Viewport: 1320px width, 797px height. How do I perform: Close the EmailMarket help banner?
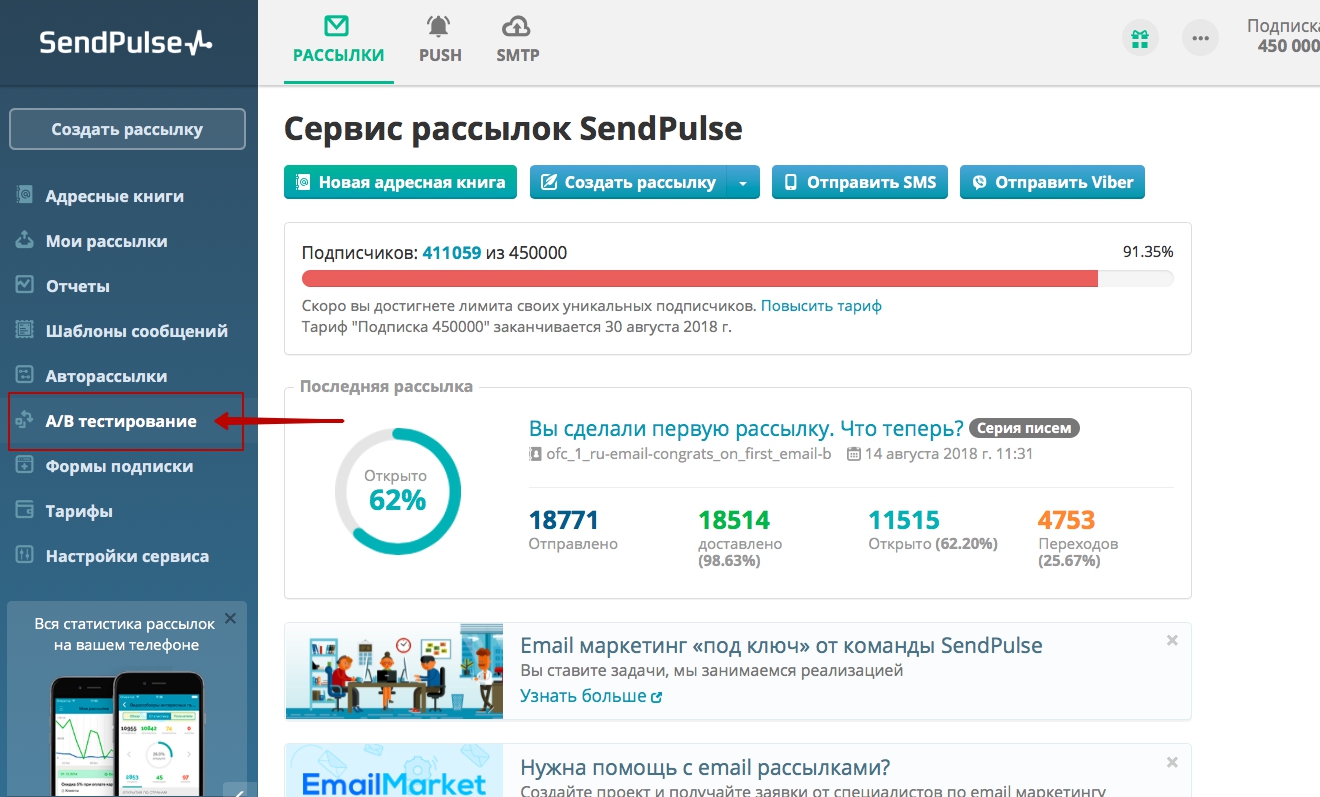point(1172,761)
